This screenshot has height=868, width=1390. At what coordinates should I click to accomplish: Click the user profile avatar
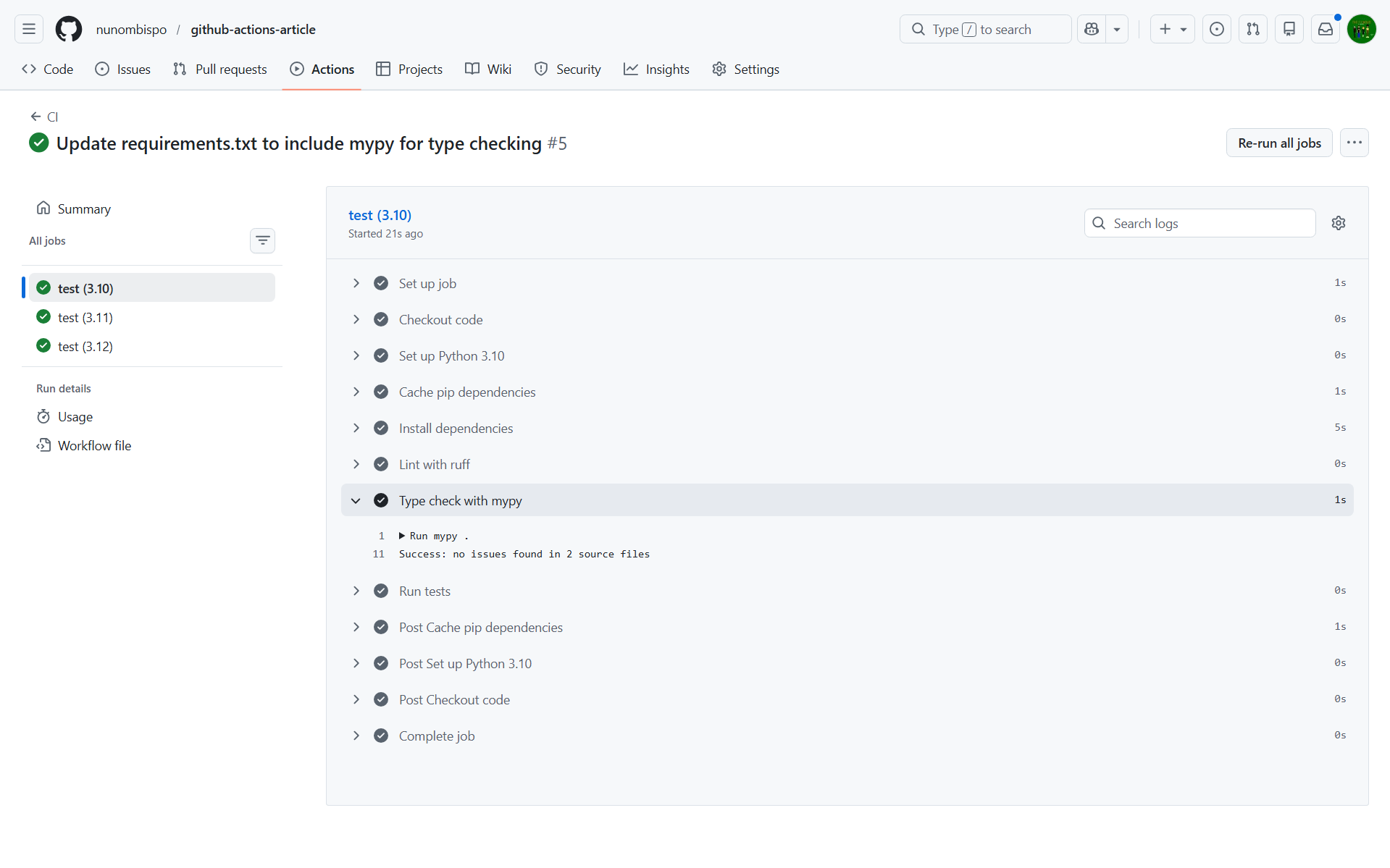[x=1361, y=29]
